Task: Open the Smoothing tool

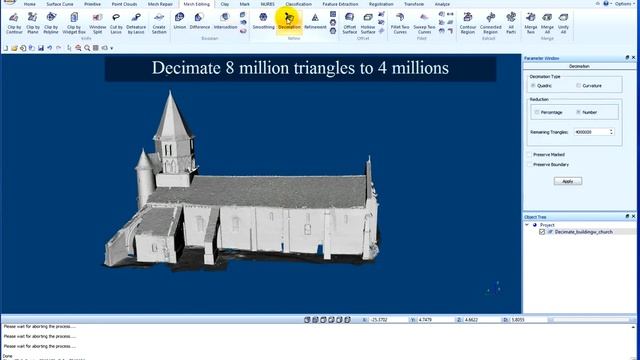Action: 263,20
